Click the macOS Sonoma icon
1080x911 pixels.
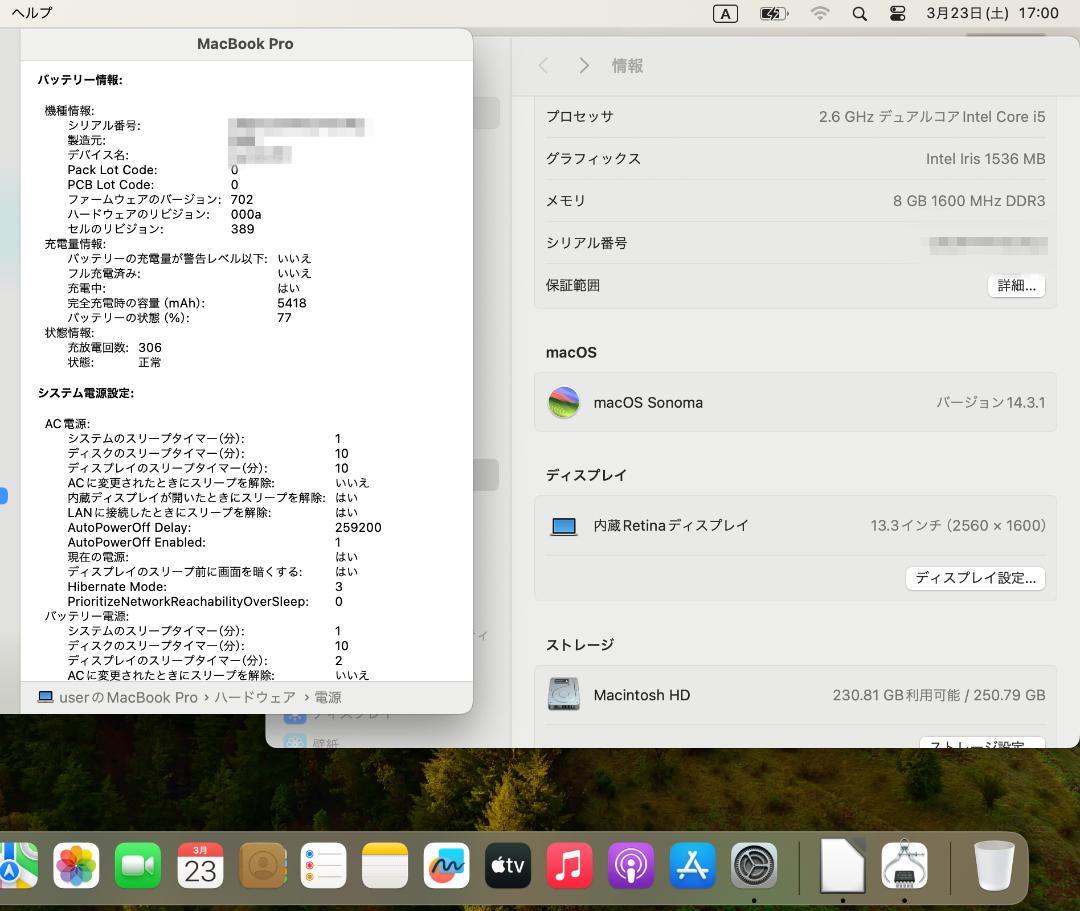pos(563,403)
